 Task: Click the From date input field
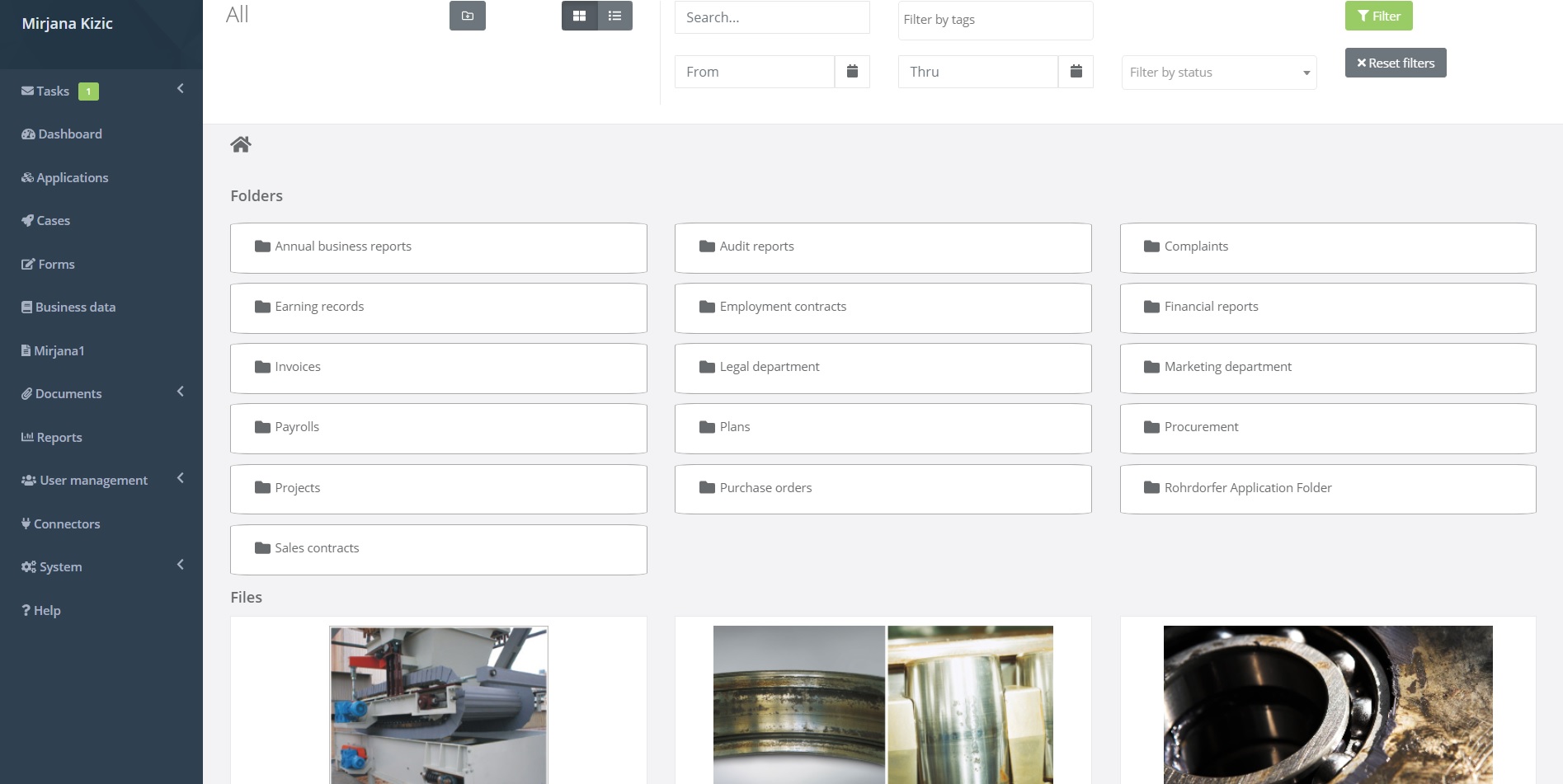click(755, 72)
